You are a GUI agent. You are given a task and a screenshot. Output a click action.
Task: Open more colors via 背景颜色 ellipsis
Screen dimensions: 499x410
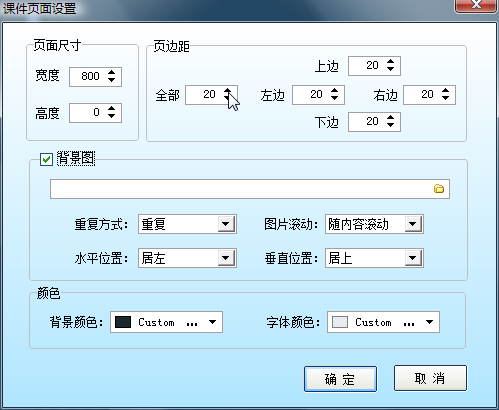click(192, 323)
